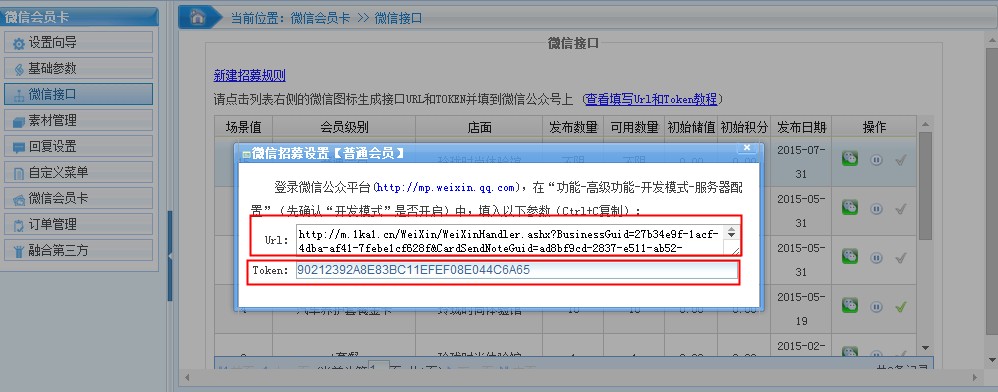The image size is (998, 392).
Task: Pause the 2015-05-19 recruitment rule
Action: (x=876, y=307)
